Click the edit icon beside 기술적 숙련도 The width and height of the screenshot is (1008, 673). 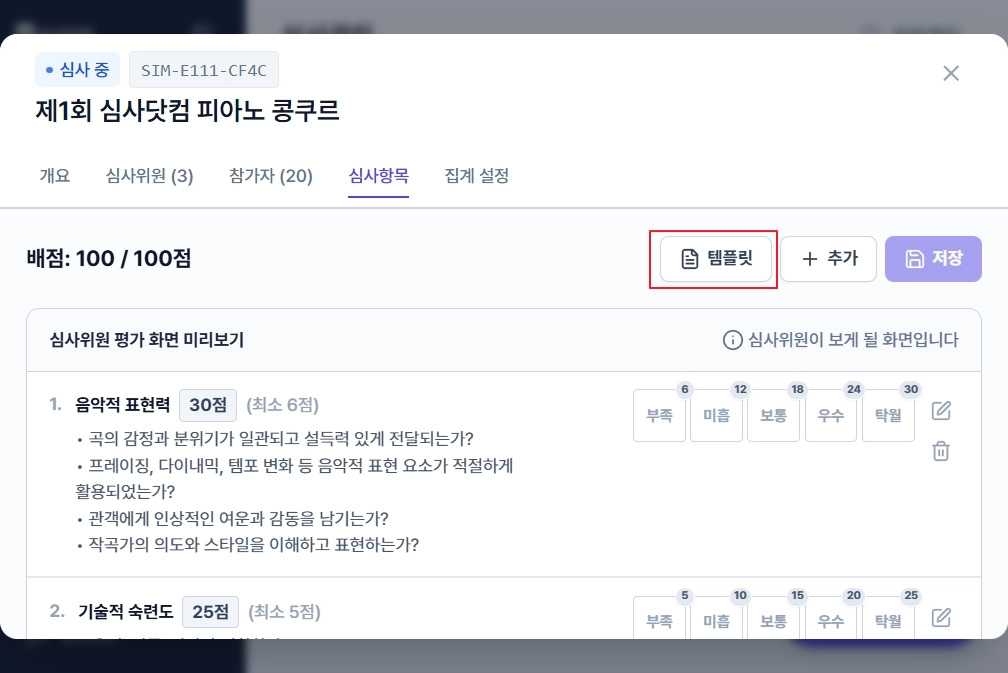pos(941,618)
